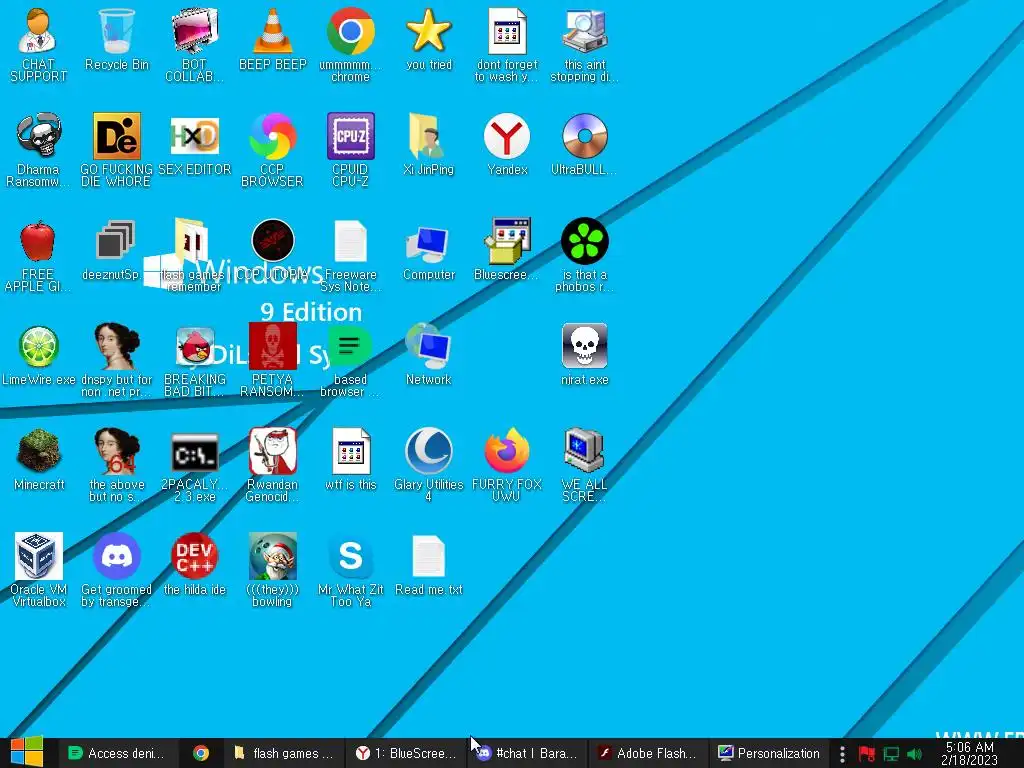
Task: Switch to Yandex '1: BlueScree...' taskbar item
Action: (x=406, y=753)
